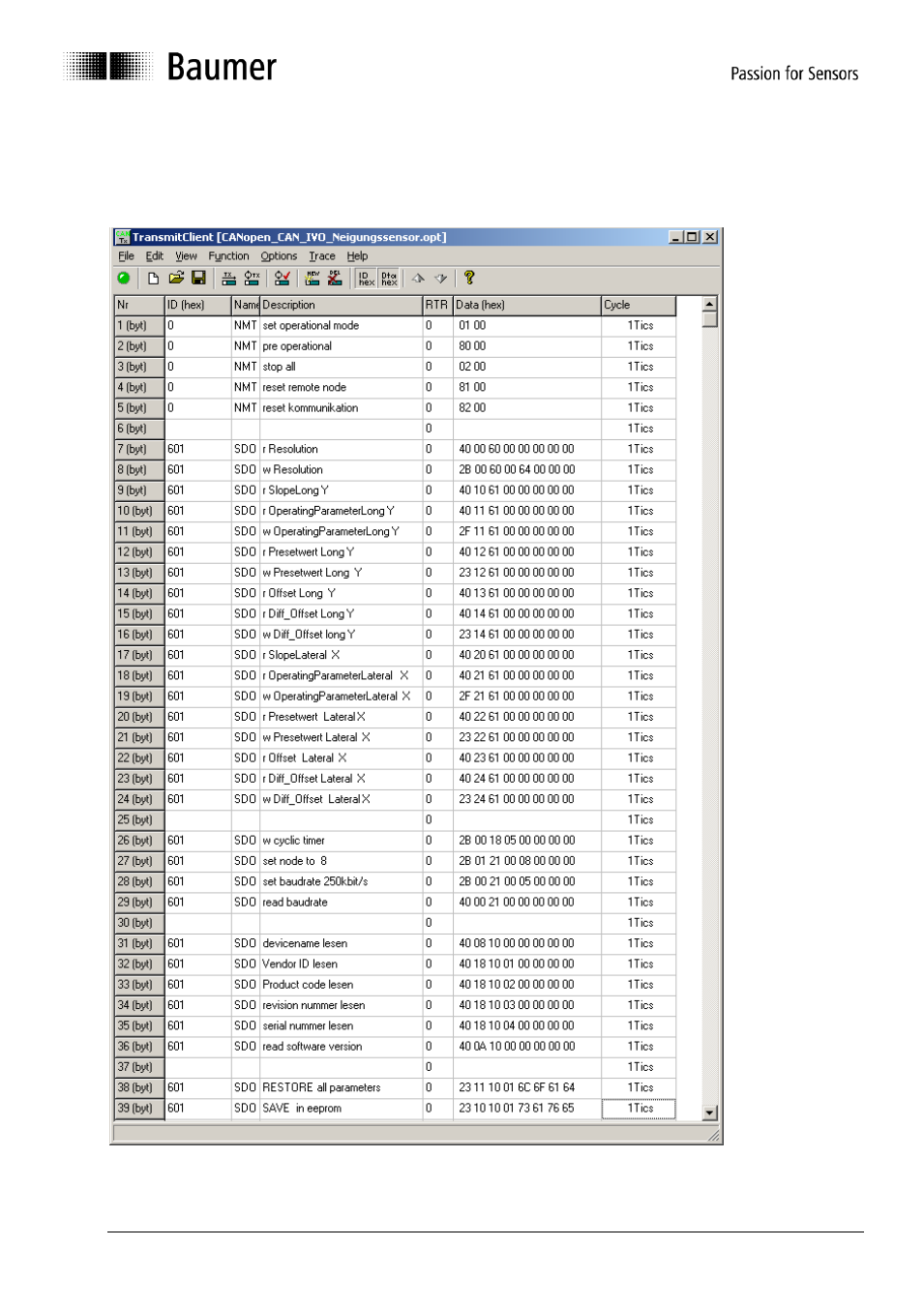Viewport: 924px width, 1306px height.
Task: Click 'read software version' description cell
Action: click(x=341, y=1047)
